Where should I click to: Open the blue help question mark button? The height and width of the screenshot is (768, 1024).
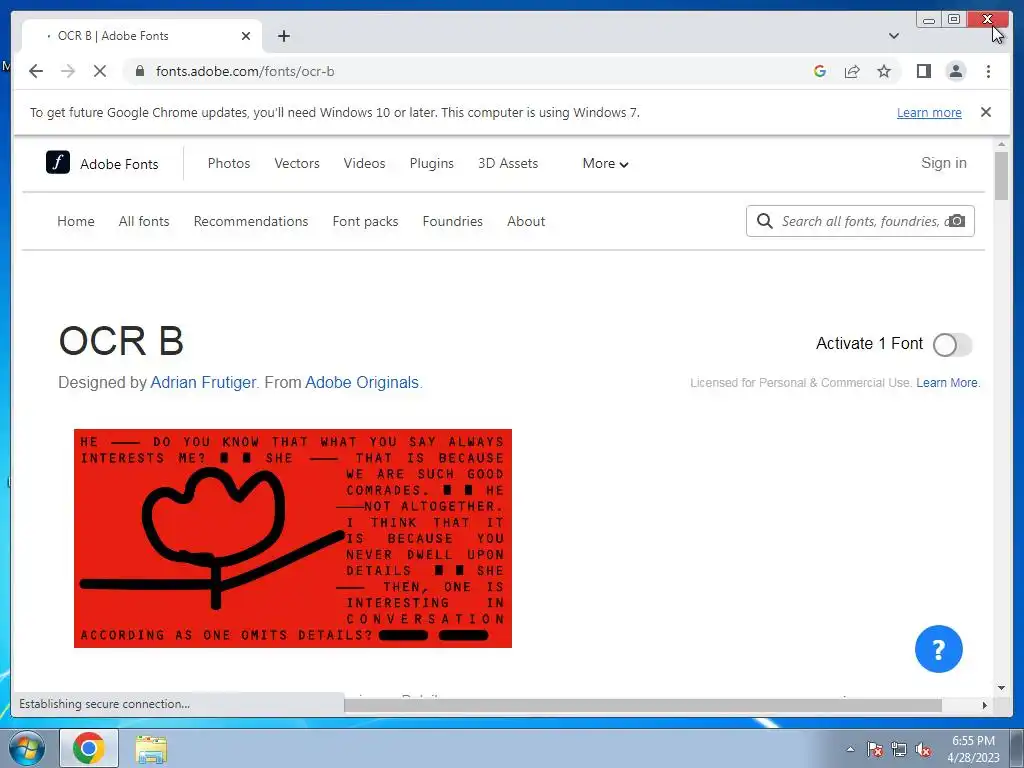(938, 649)
